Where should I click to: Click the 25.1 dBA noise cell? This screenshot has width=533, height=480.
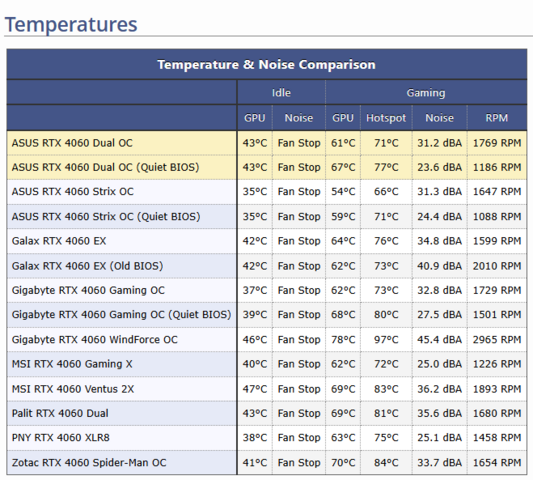440,438
